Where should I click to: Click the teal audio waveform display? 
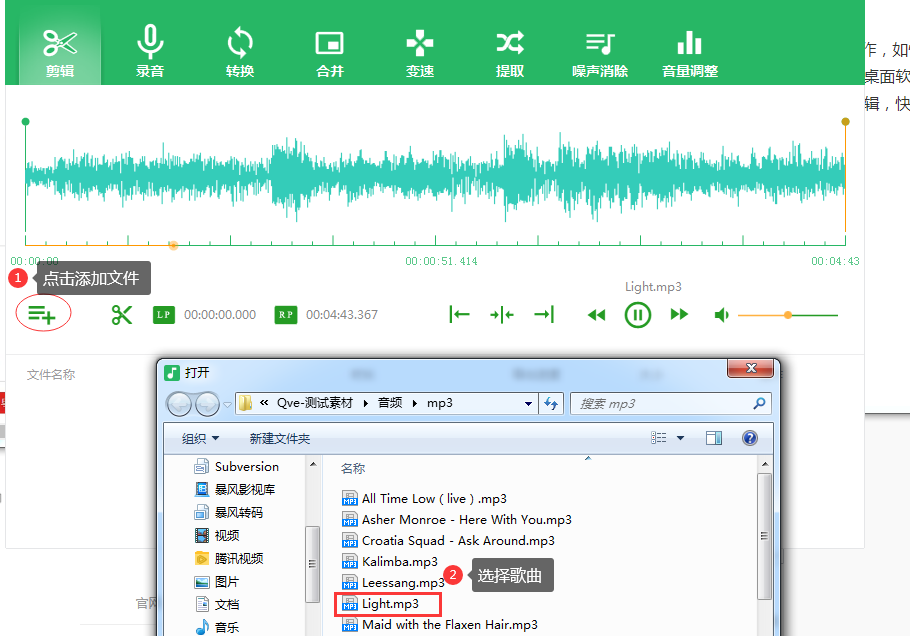435,176
